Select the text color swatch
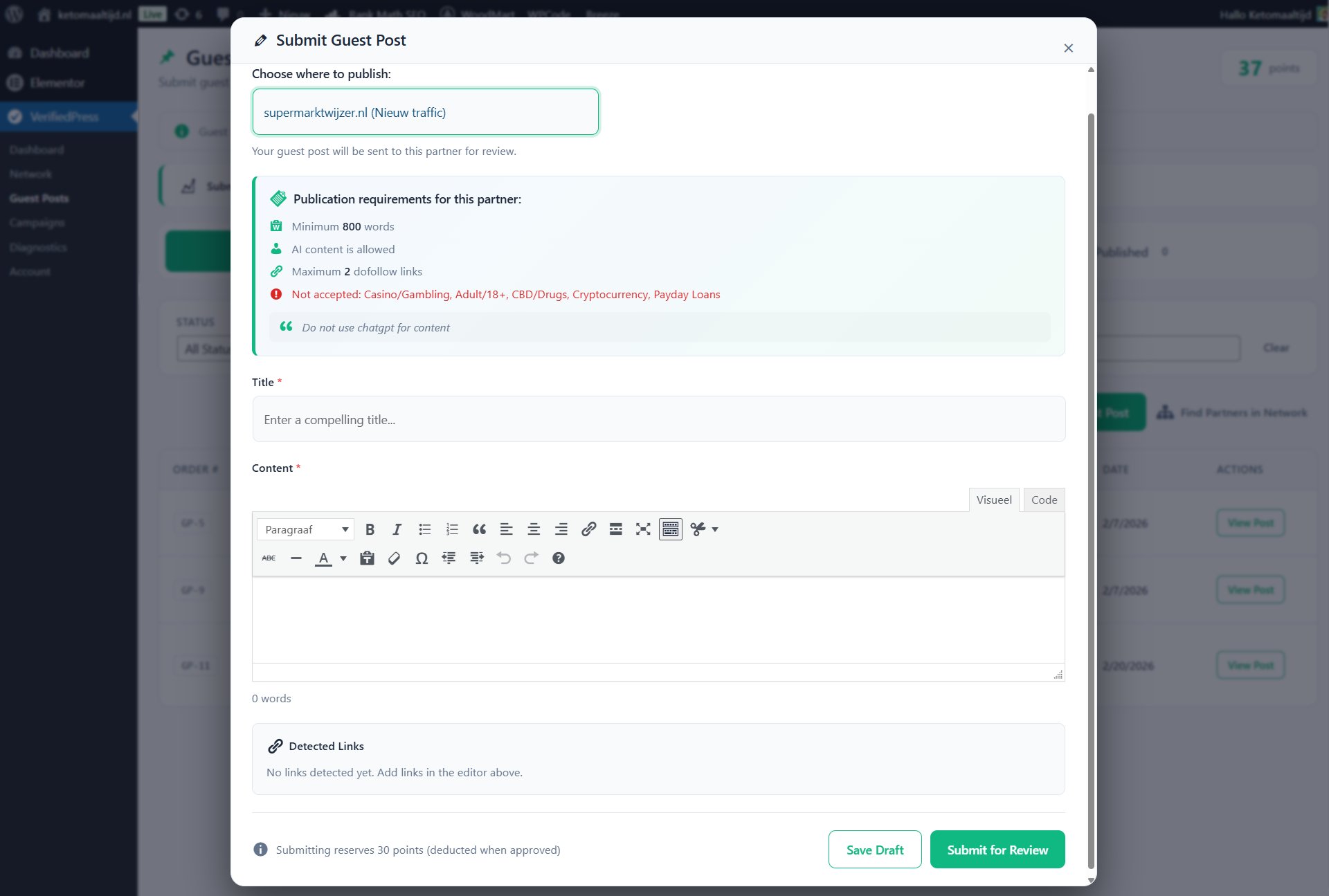Viewport: 1329px width, 896px height. pyautogui.click(x=323, y=558)
